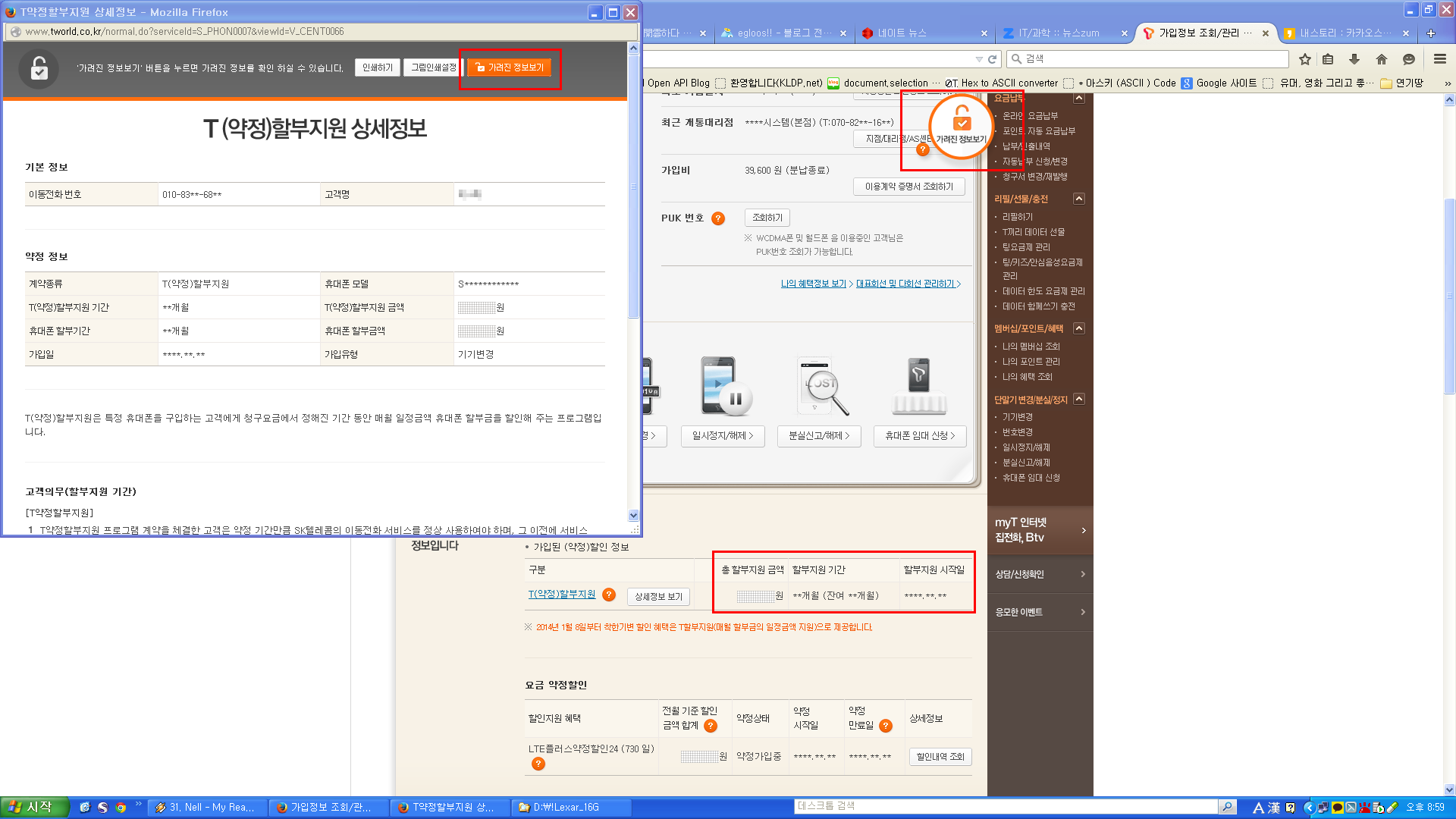Viewport: 1456px width, 819px height.
Task: Expand myT 인터넷 집전화, Btv menu
Action: point(1040,530)
